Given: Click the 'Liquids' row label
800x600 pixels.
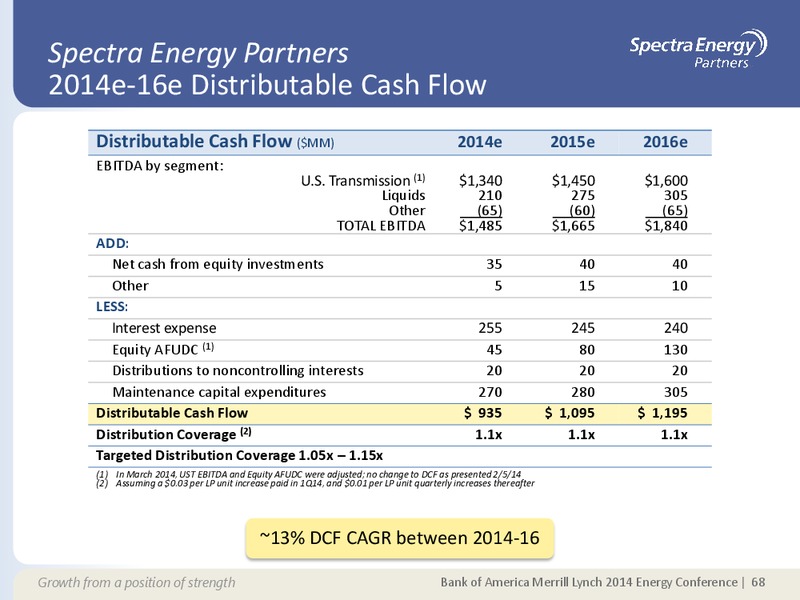Looking at the screenshot, I should [404, 195].
